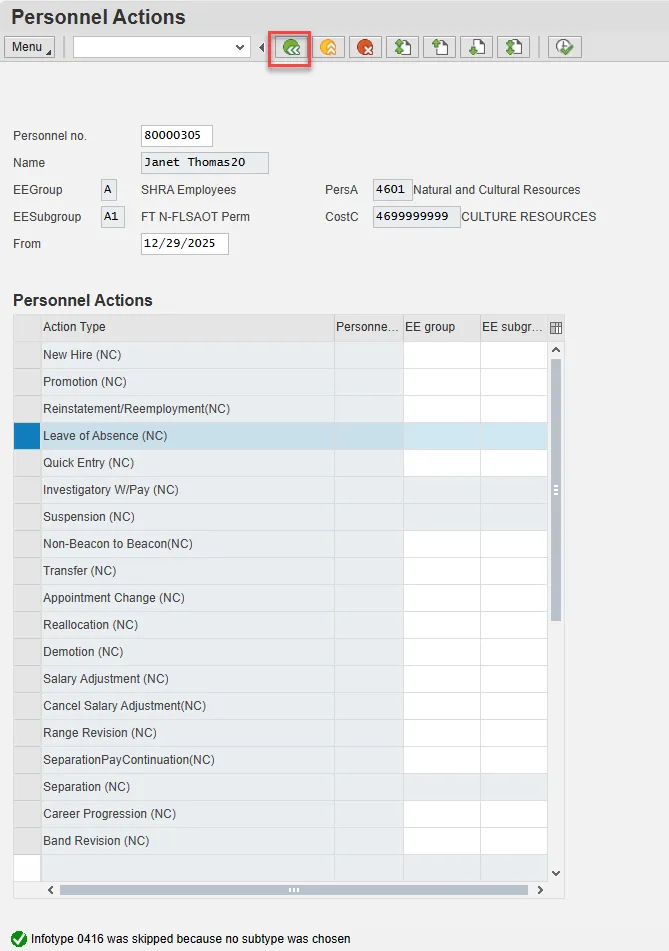Expand the Menu button
The height and width of the screenshot is (951, 669).
pyautogui.click(x=30, y=47)
